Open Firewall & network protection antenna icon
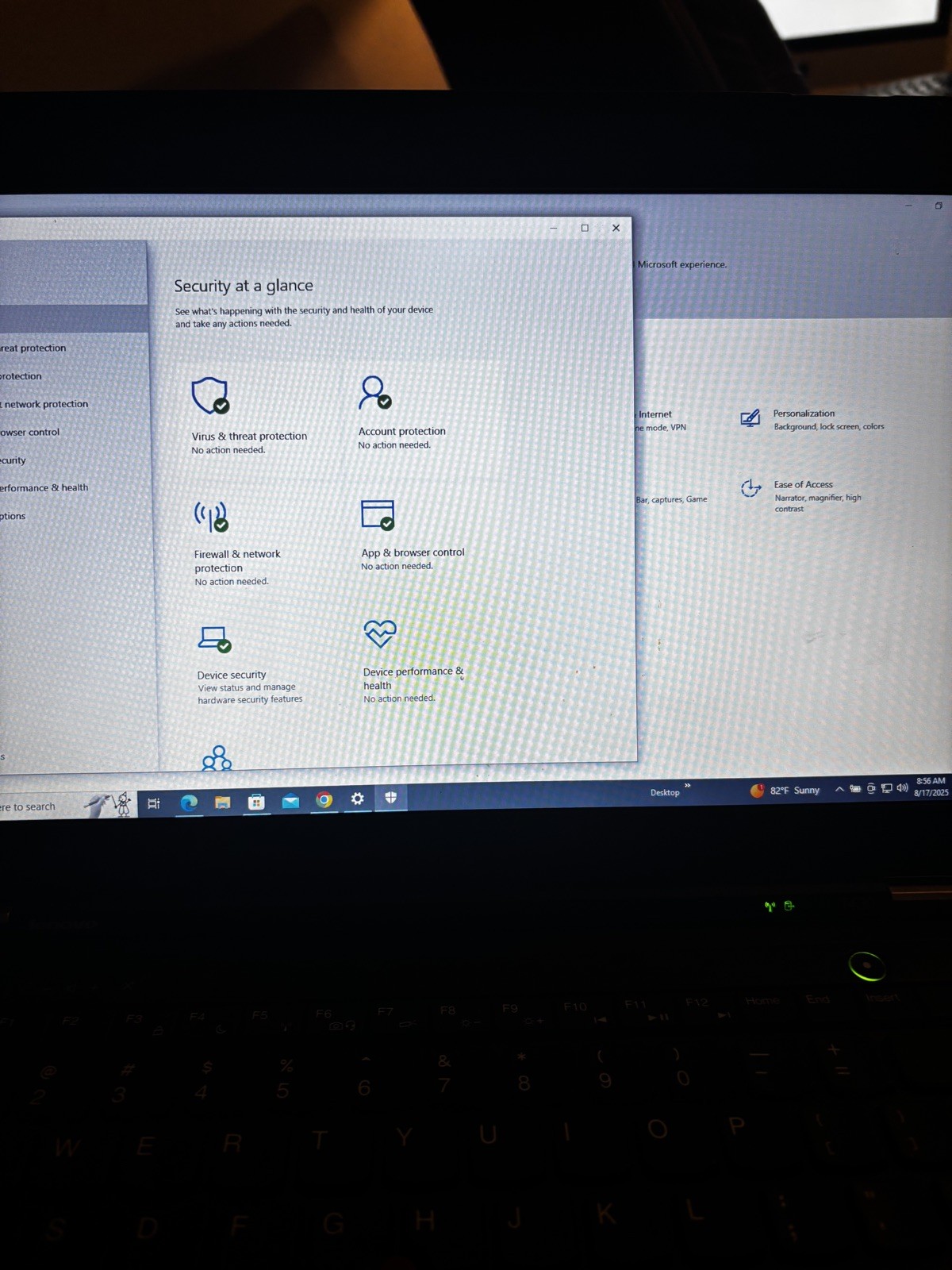Viewport: 952px width, 1270px height. (x=212, y=516)
